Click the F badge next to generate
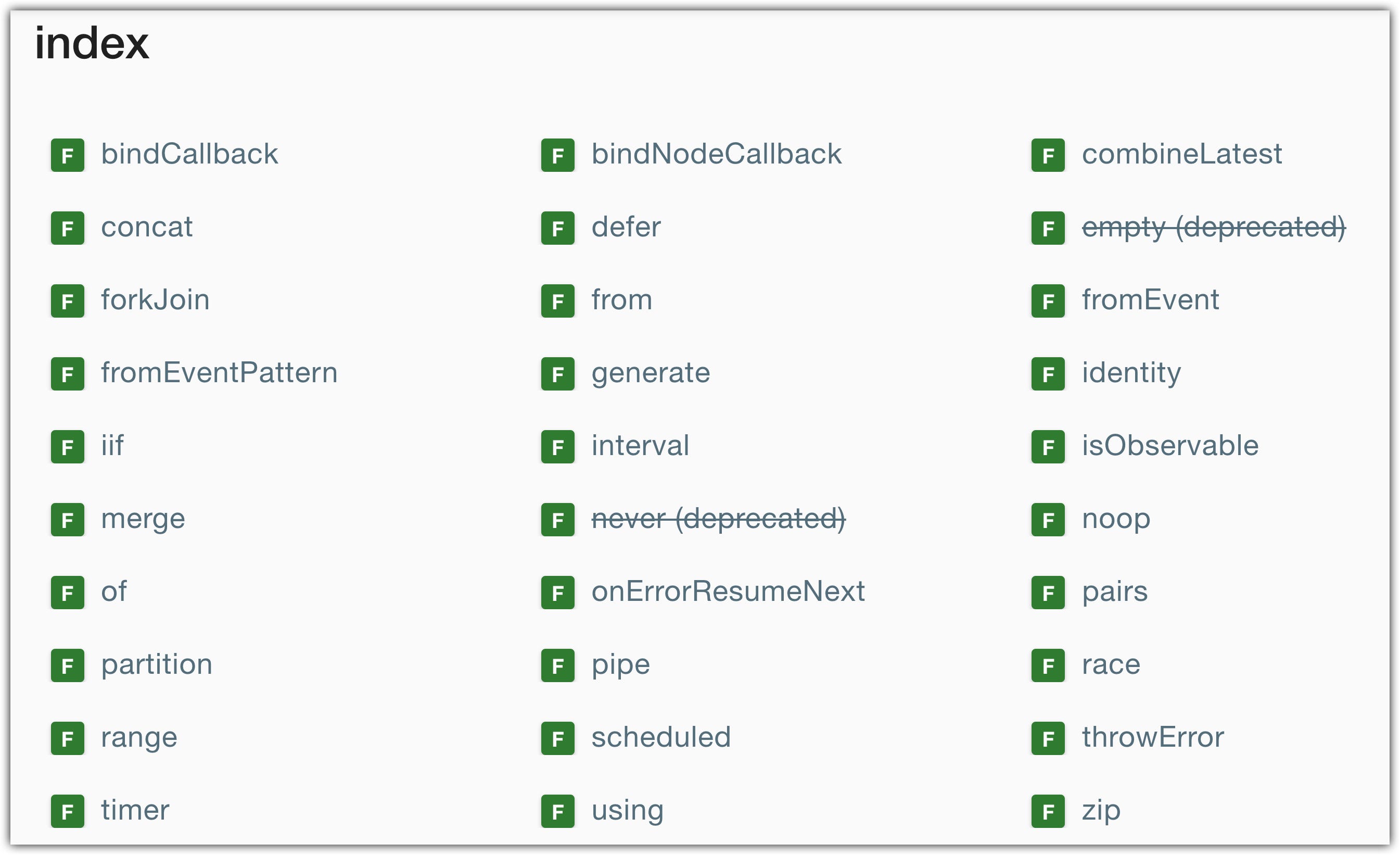The height and width of the screenshot is (855, 1400). [x=558, y=373]
